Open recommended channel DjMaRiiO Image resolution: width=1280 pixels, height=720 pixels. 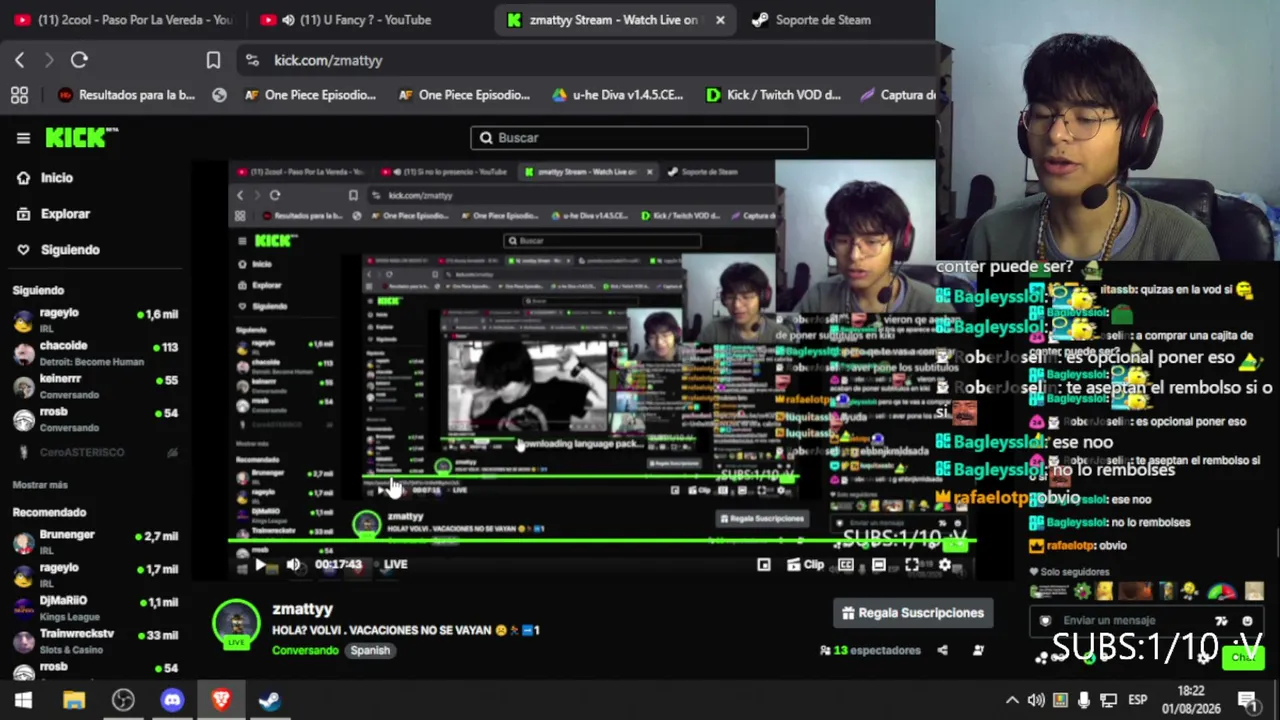coord(96,607)
